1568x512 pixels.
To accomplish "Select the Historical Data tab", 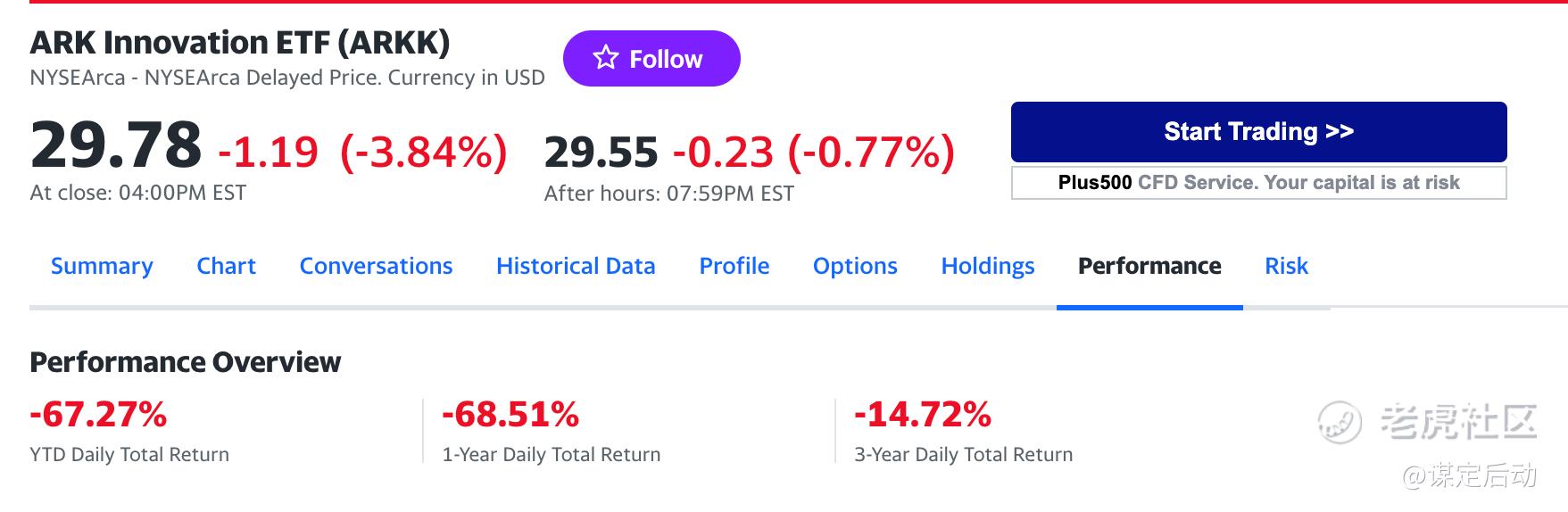I will [x=576, y=266].
